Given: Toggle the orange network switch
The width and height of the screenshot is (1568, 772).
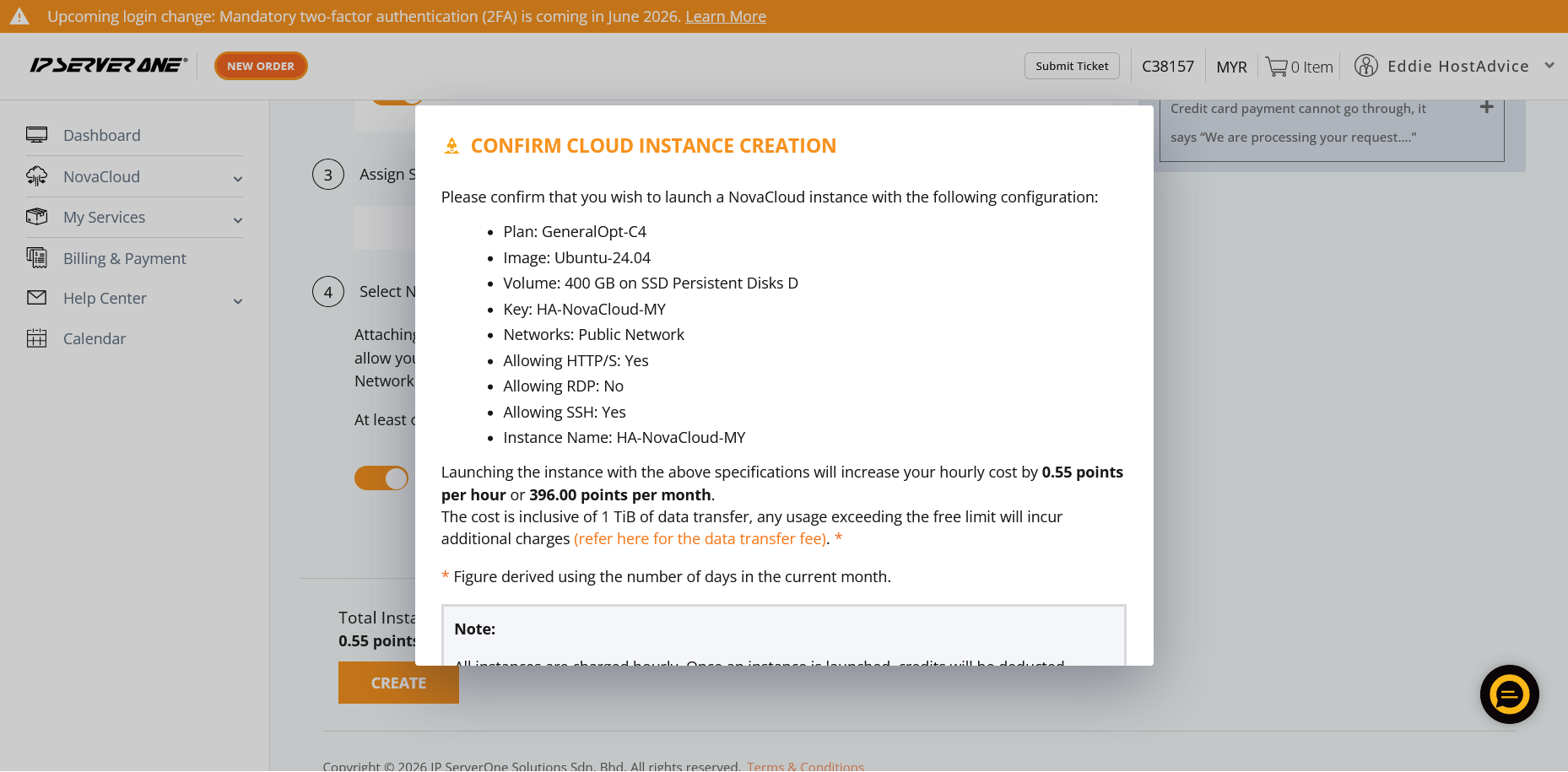Looking at the screenshot, I should [x=381, y=478].
